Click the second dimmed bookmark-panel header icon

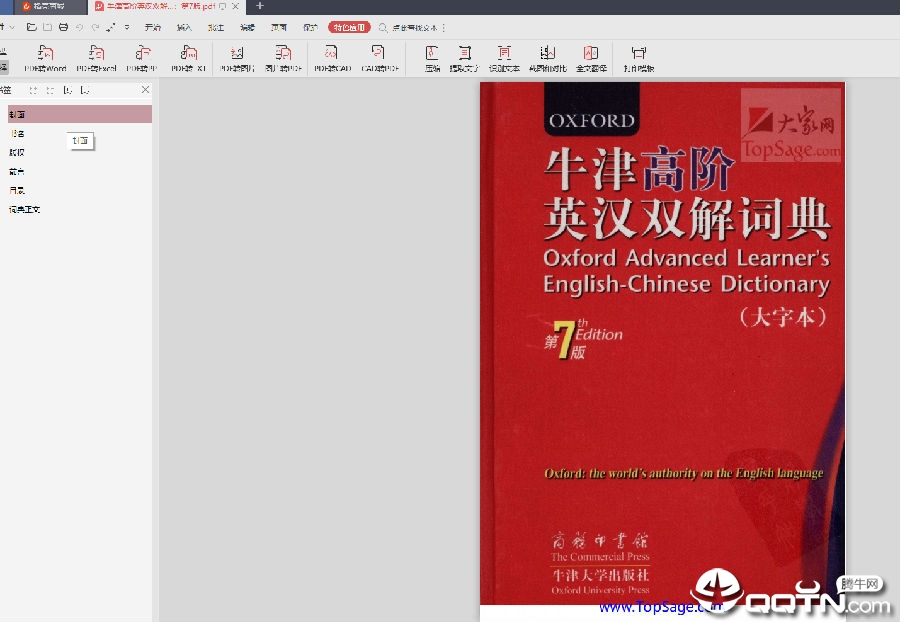pyautogui.click(x=50, y=90)
